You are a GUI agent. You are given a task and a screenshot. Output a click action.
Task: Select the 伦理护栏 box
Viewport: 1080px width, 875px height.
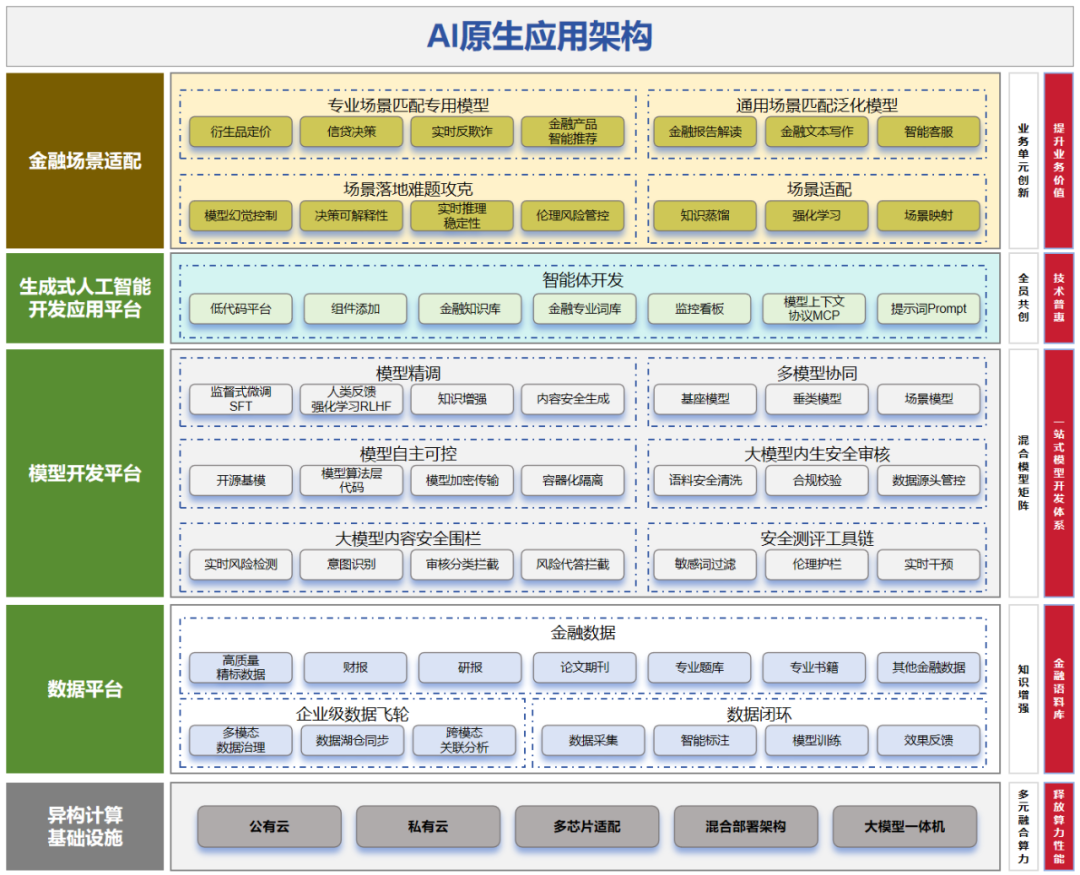click(x=817, y=564)
